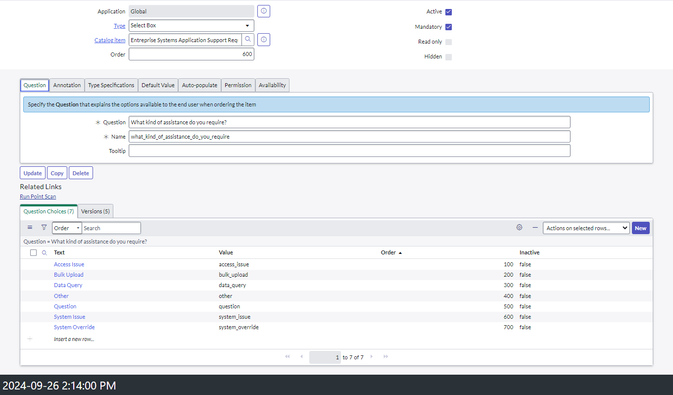
Task: Open the System Override choice
Action: [74, 327]
